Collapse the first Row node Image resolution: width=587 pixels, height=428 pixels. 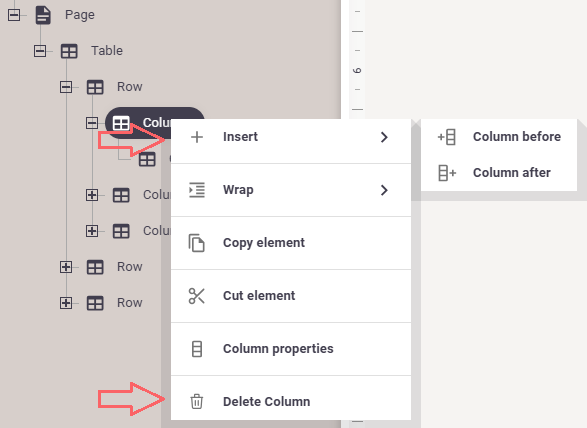pos(66,87)
